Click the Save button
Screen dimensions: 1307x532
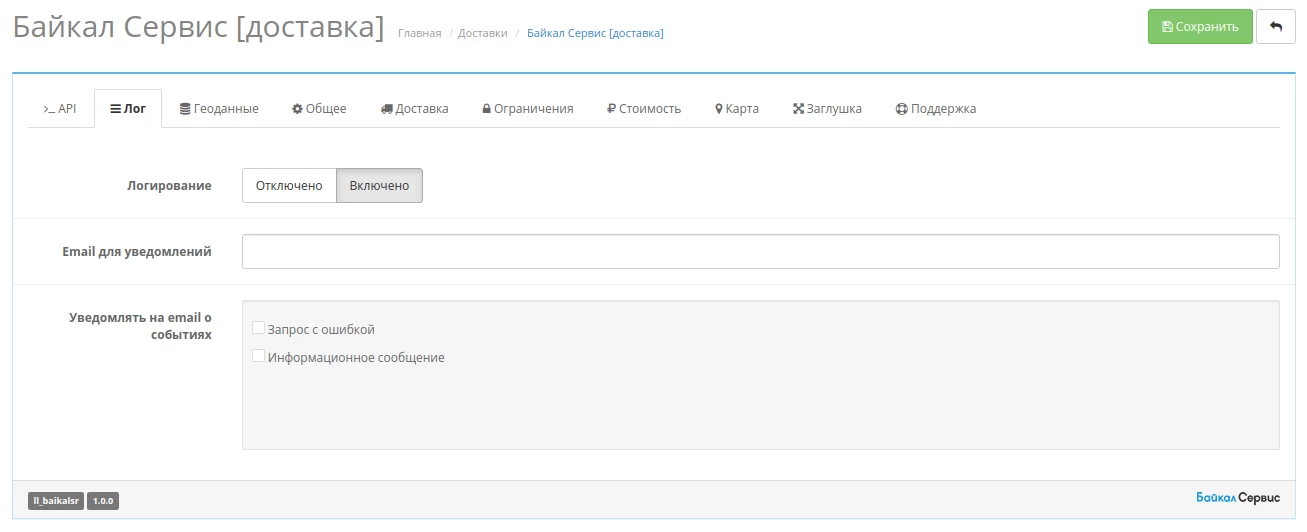pyautogui.click(x=1200, y=27)
